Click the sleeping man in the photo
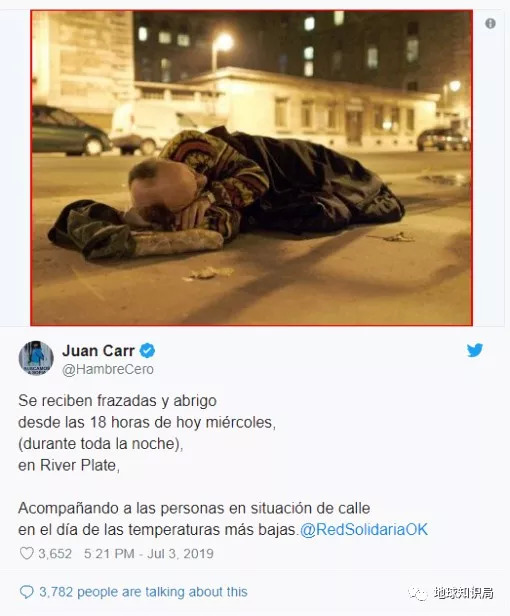Viewport: 510px width, 616px height. click(x=226, y=189)
